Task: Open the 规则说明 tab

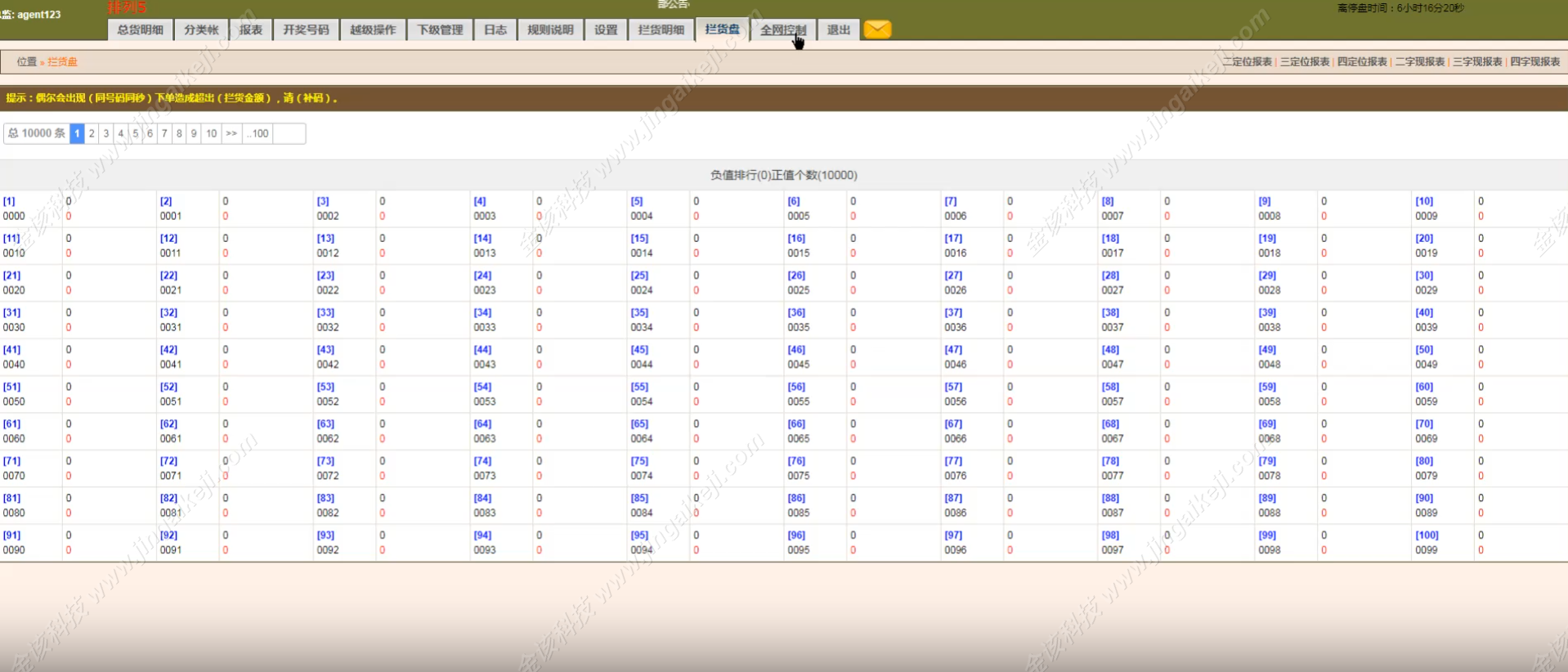Action: tap(550, 29)
